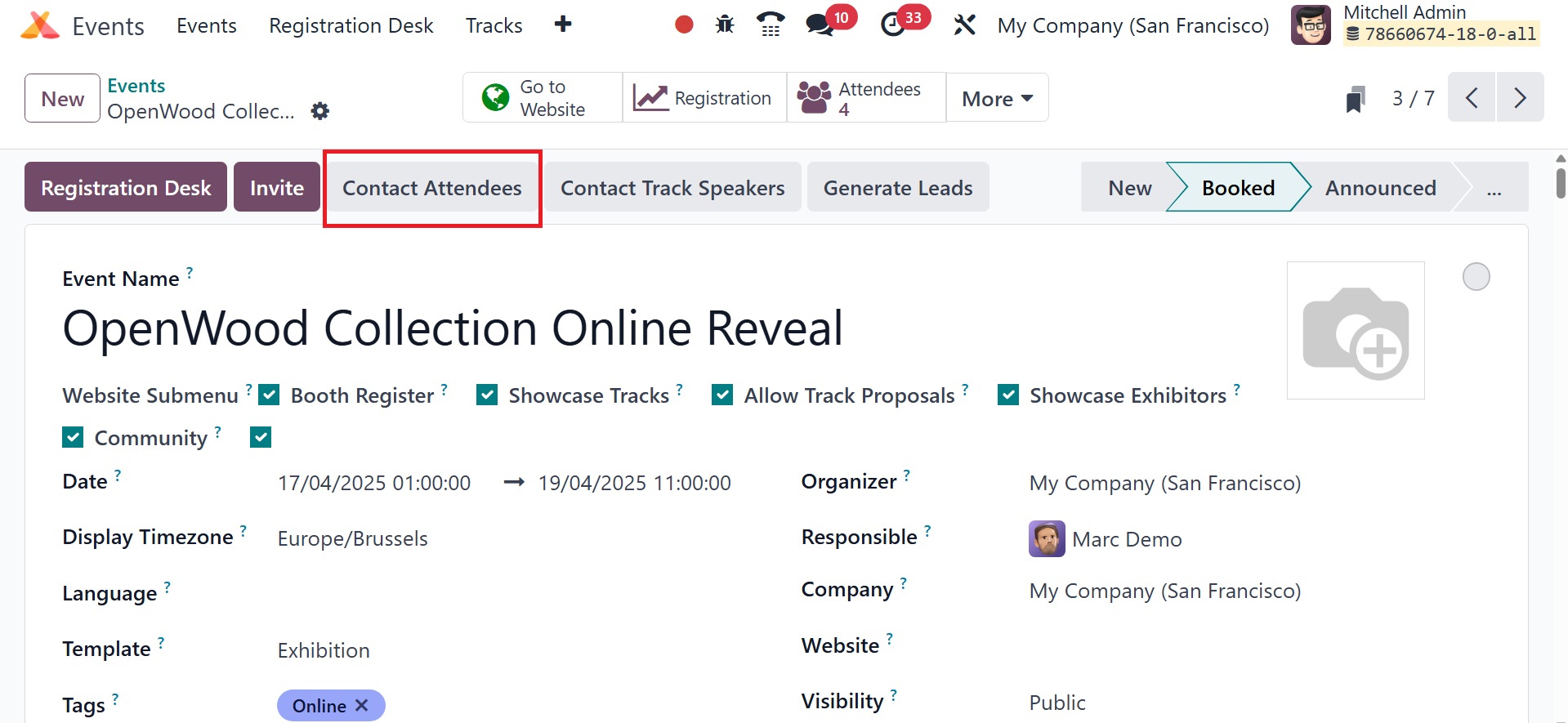The height and width of the screenshot is (723, 1568).
Task: Click the event image upload placeholder
Action: click(1356, 330)
